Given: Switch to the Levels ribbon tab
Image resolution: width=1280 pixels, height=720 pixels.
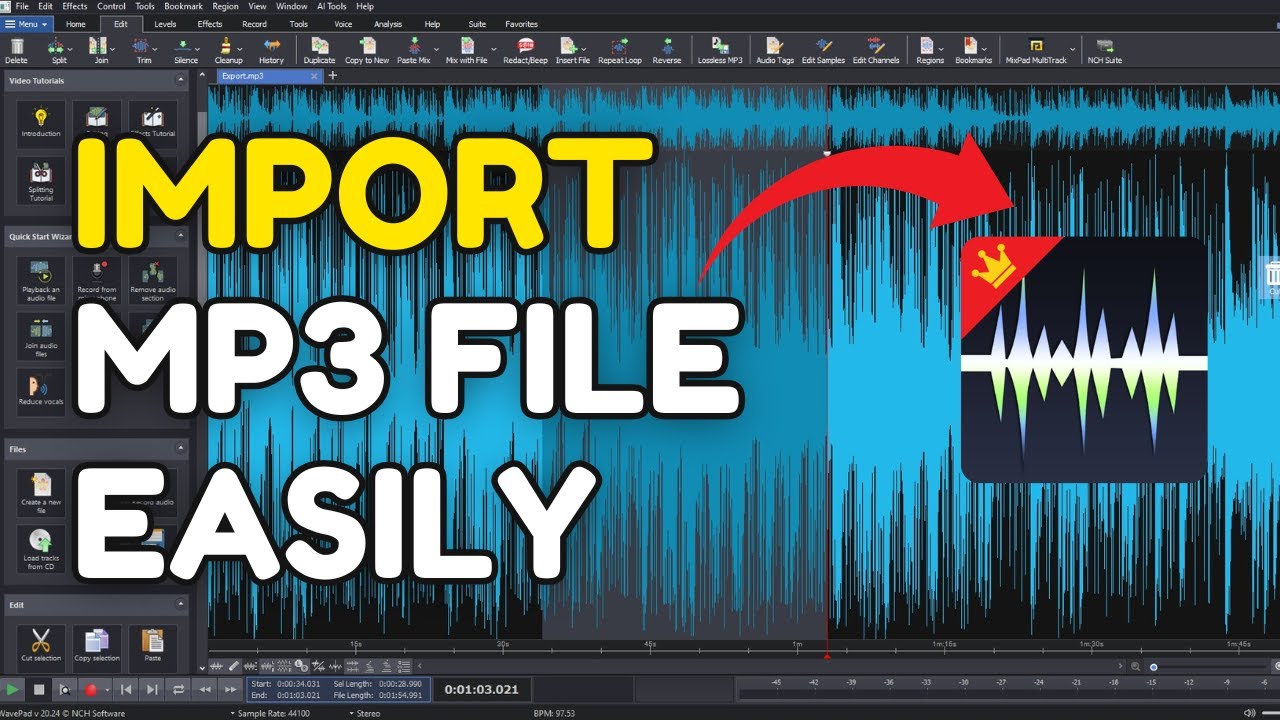Looking at the screenshot, I should click(166, 24).
